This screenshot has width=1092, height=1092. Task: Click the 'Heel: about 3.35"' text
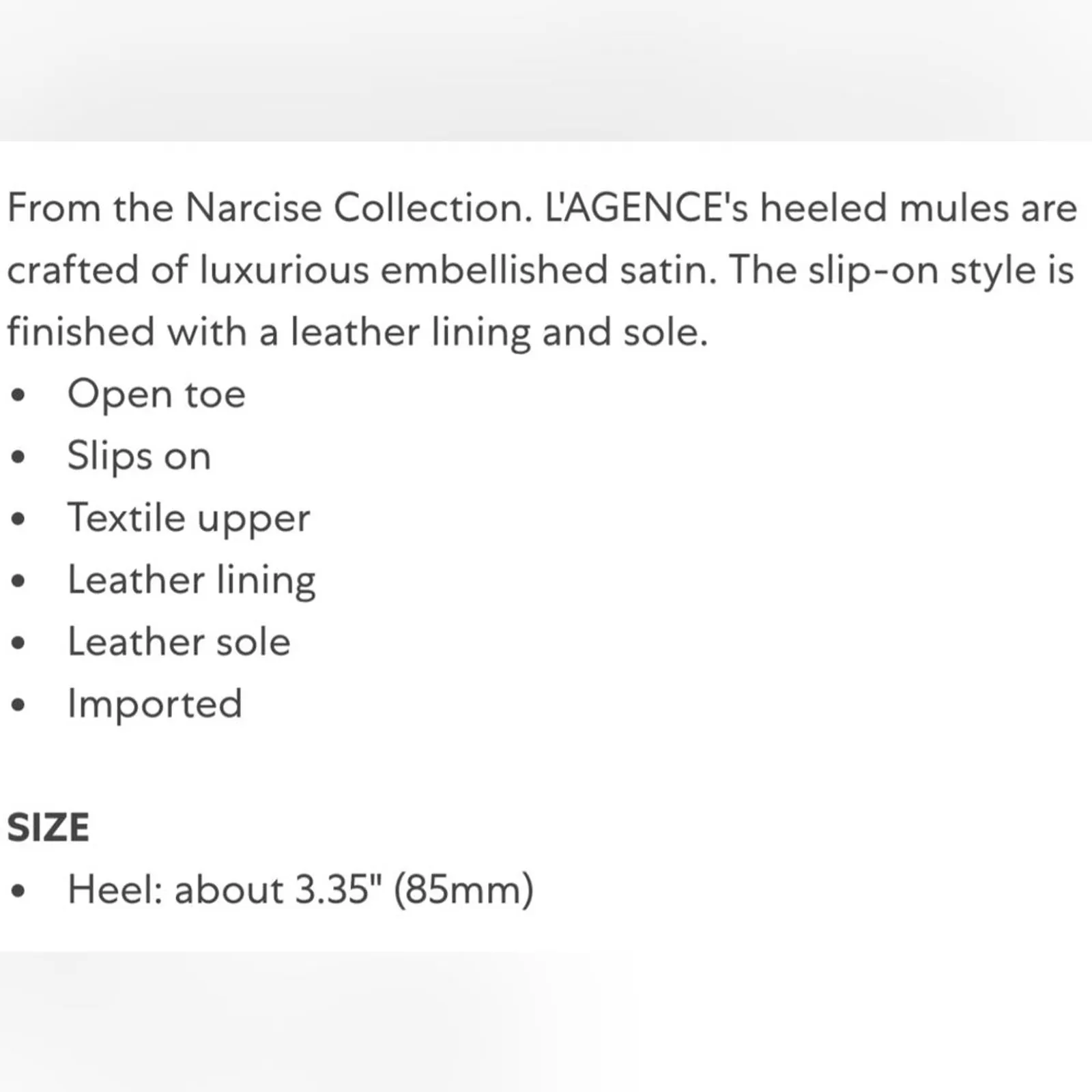pos(225,890)
